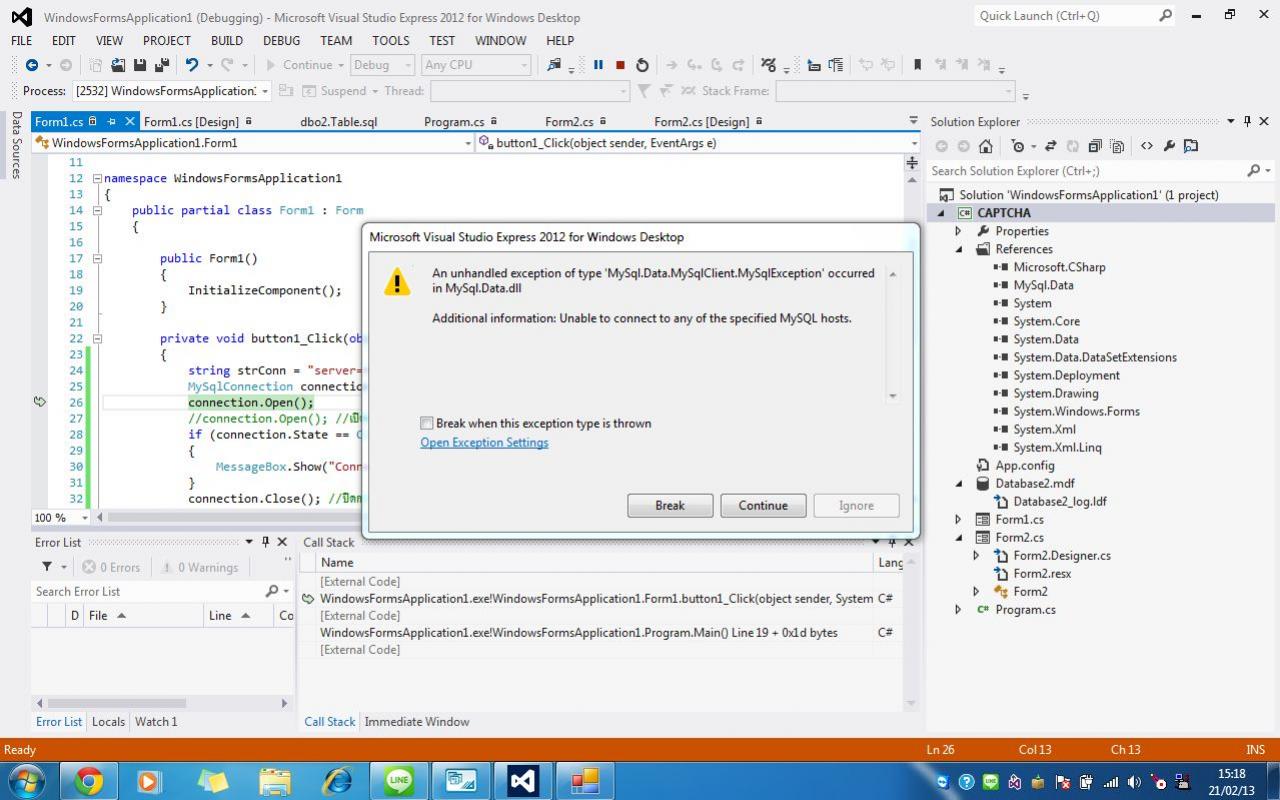Open the TOOLS menu
1280x800 pixels.
click(391, 40)
